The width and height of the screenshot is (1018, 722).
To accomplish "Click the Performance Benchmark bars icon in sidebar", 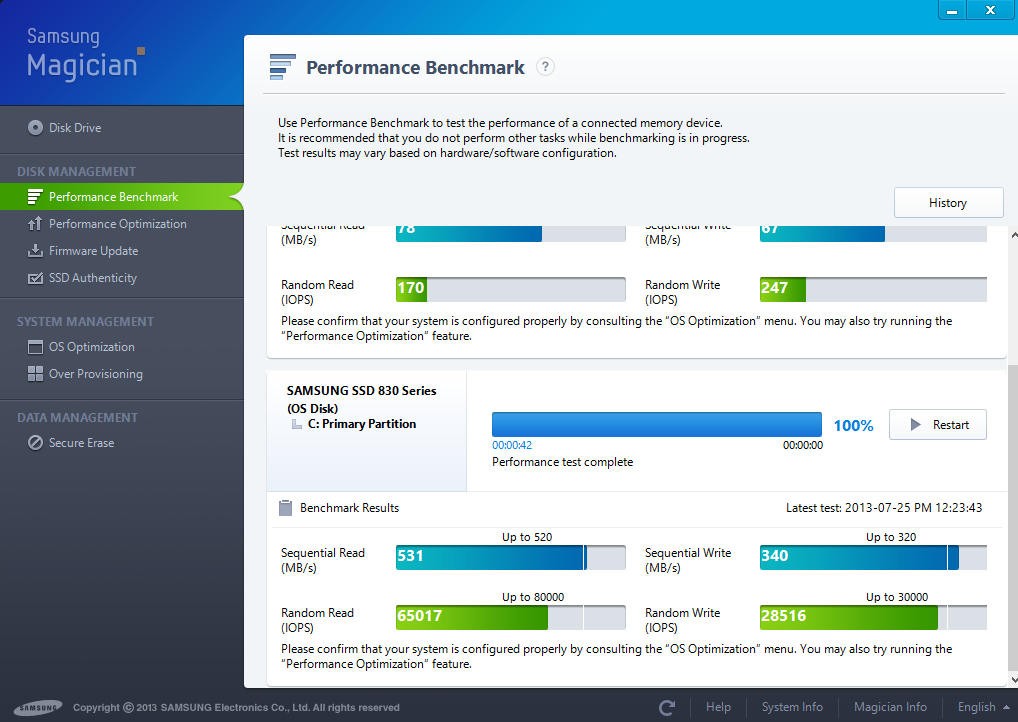I will [35, 197].
